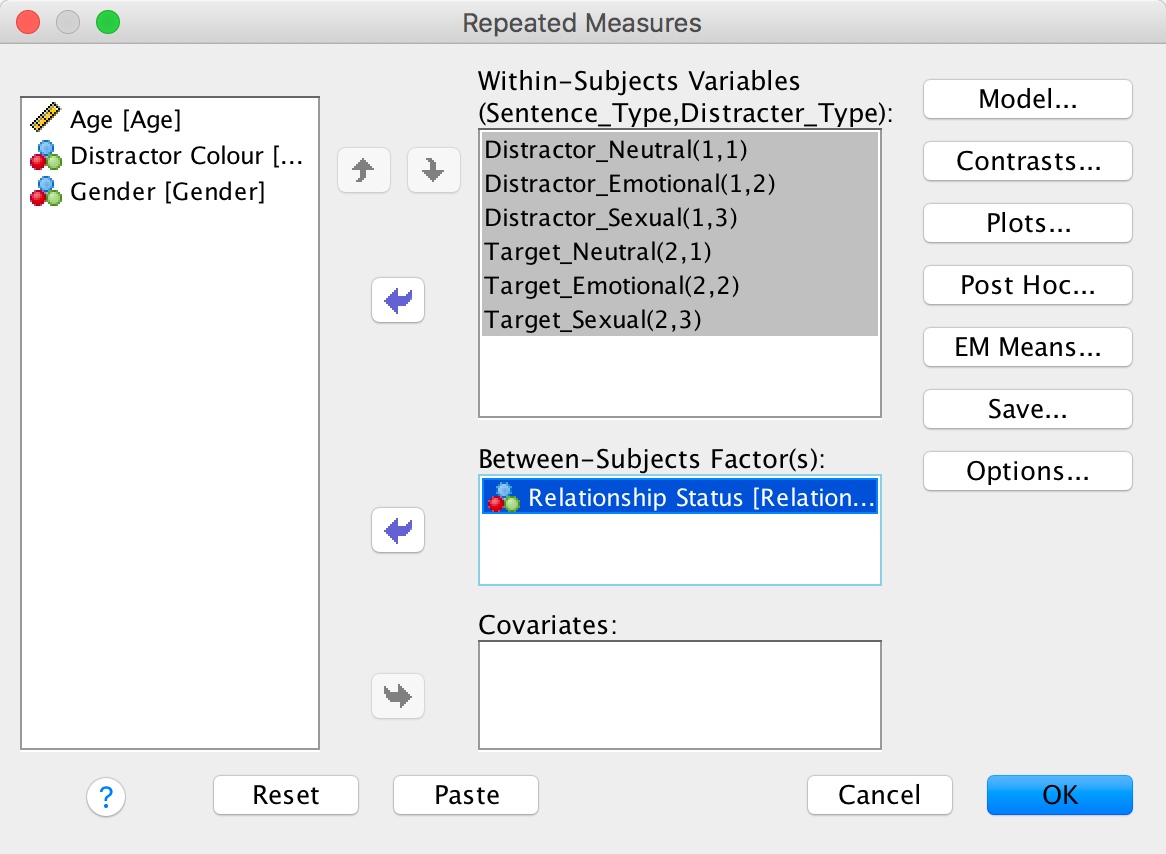Select the Distractor Colour variable
Screen dimensions: 1166x854
tap(180, 156)
